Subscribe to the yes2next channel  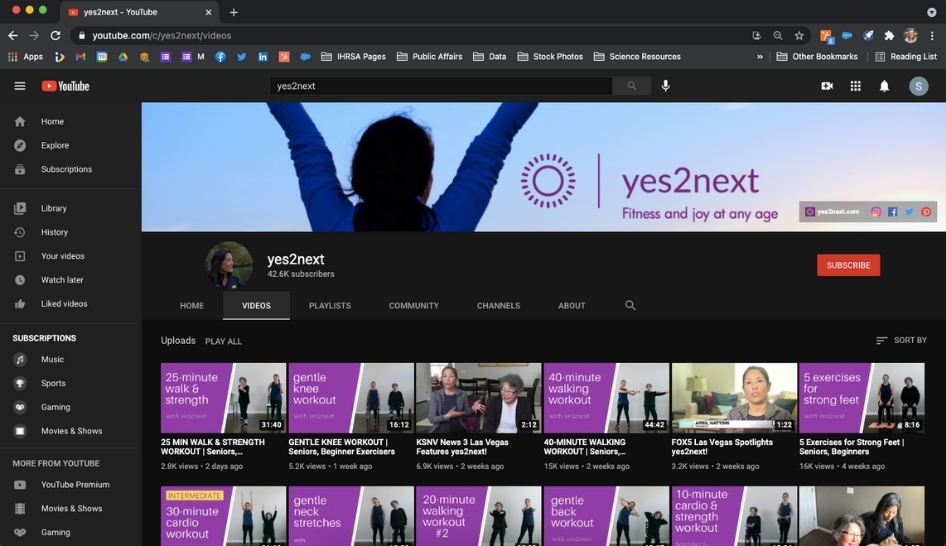pyautogui.click(x=848, y=265)
